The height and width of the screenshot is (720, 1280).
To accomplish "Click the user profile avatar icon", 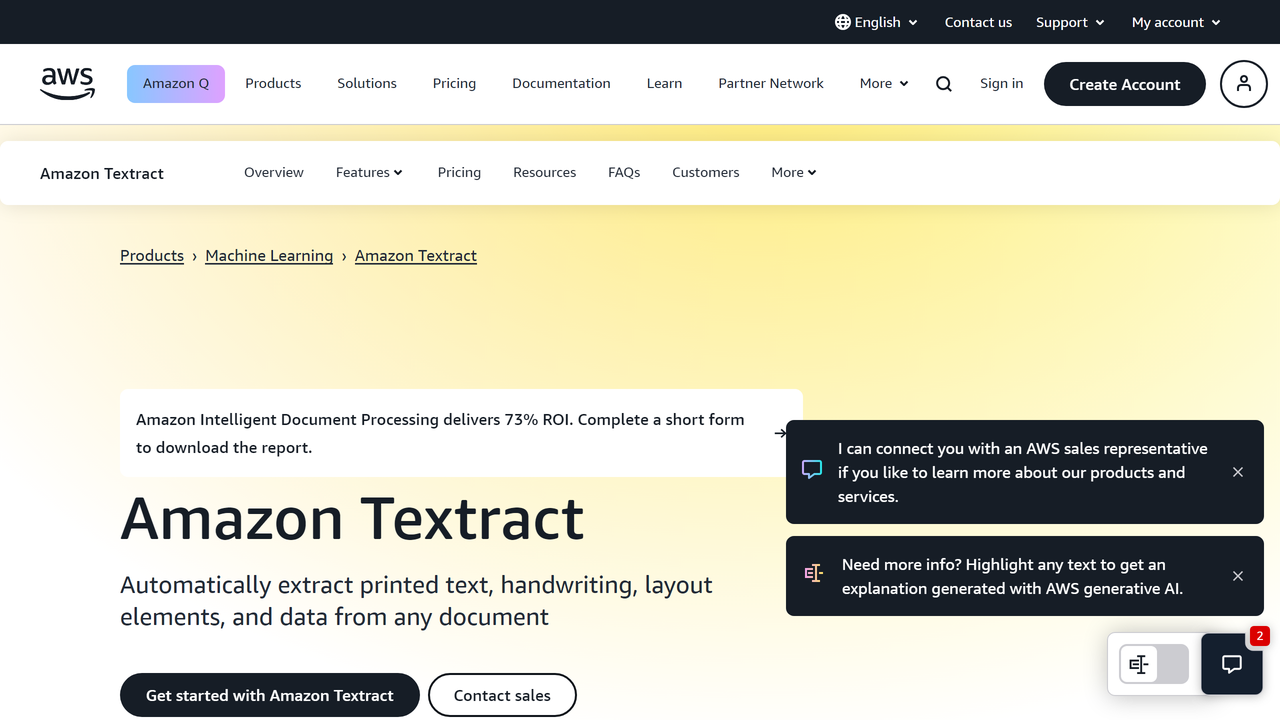I will pos(1244,84).
